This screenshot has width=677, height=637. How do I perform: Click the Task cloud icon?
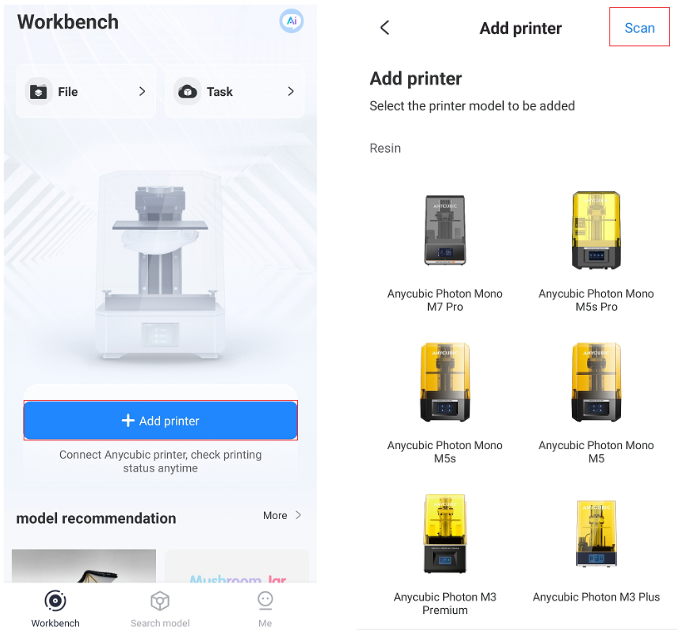click(x=187, y=92)
